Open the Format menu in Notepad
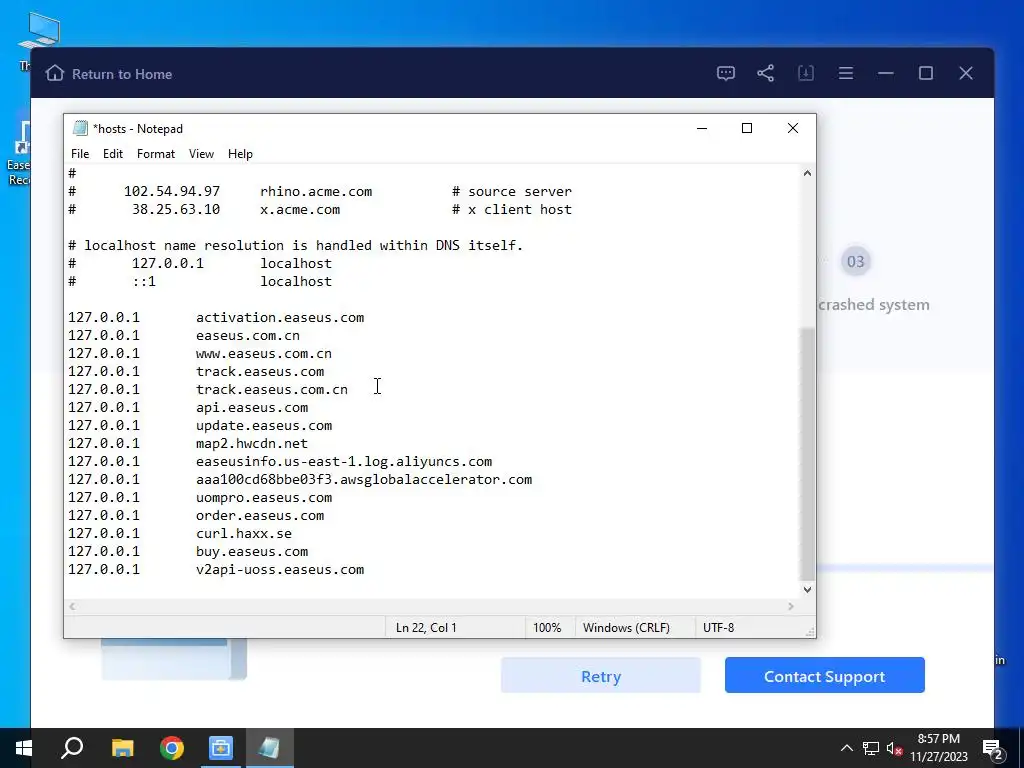The height and width of the screenshot is (768, 1024). click(x=155, y=153)
